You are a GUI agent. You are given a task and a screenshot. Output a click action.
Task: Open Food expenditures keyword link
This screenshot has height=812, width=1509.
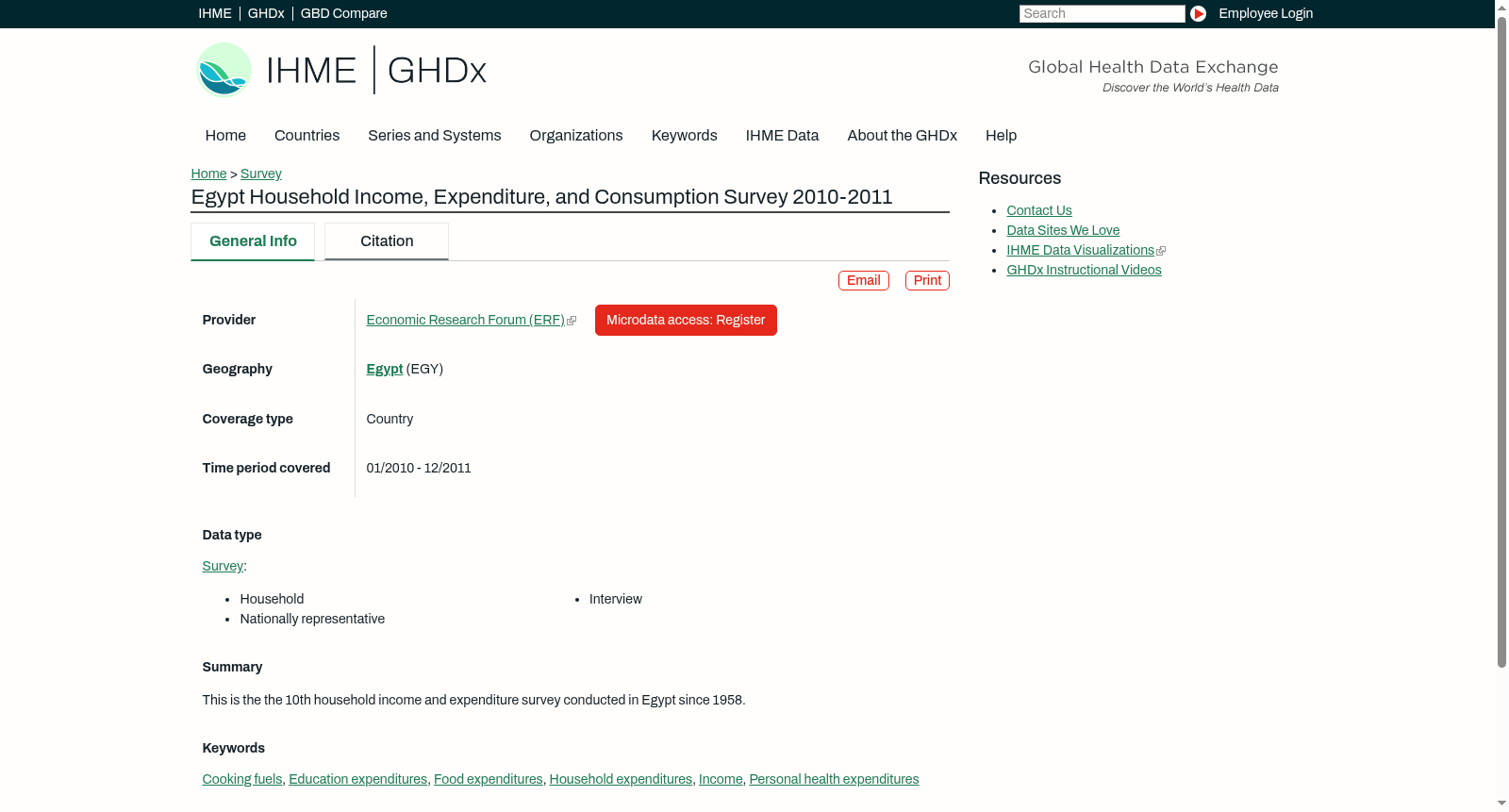489,780
